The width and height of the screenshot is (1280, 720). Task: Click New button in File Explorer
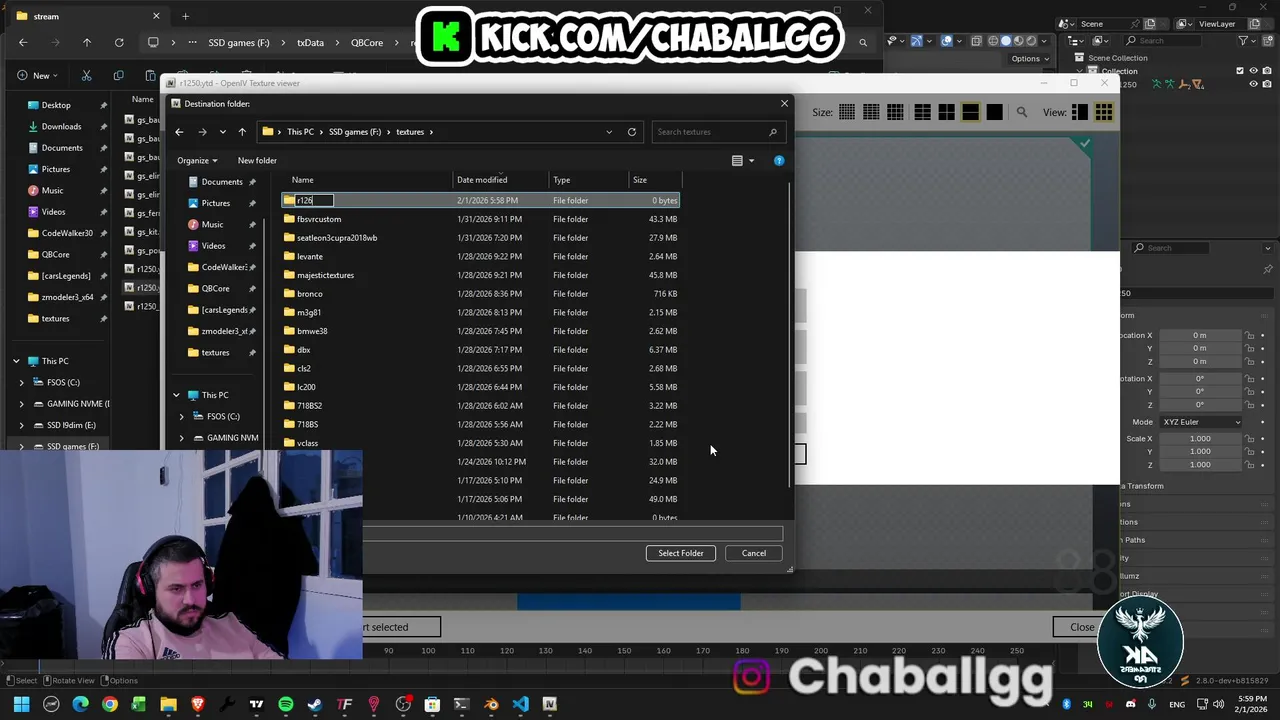[x=38, y=75]
